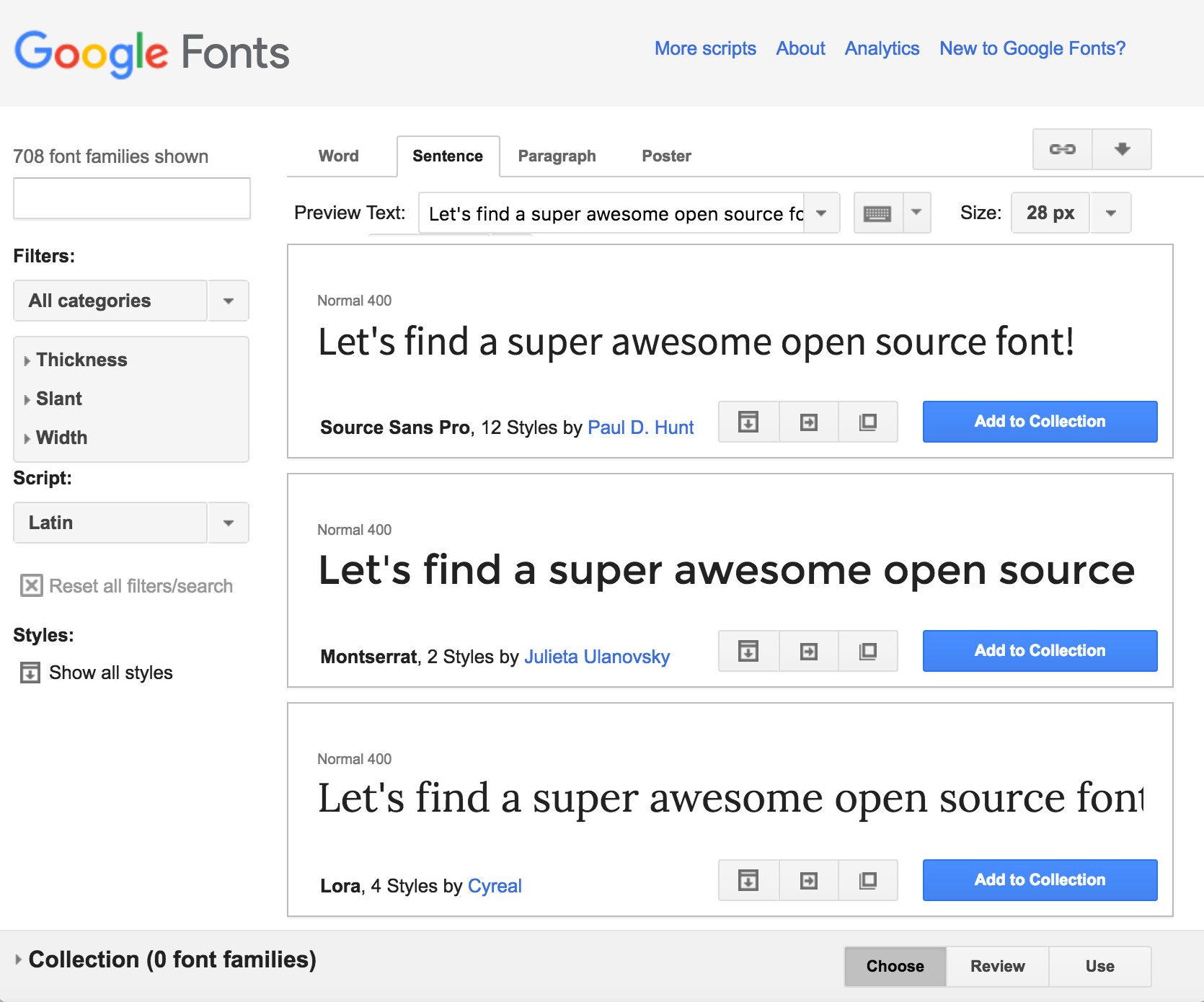Open pop-out icon for Source Sans Pro
The image size is (1204, 1002).
[868, 422]
